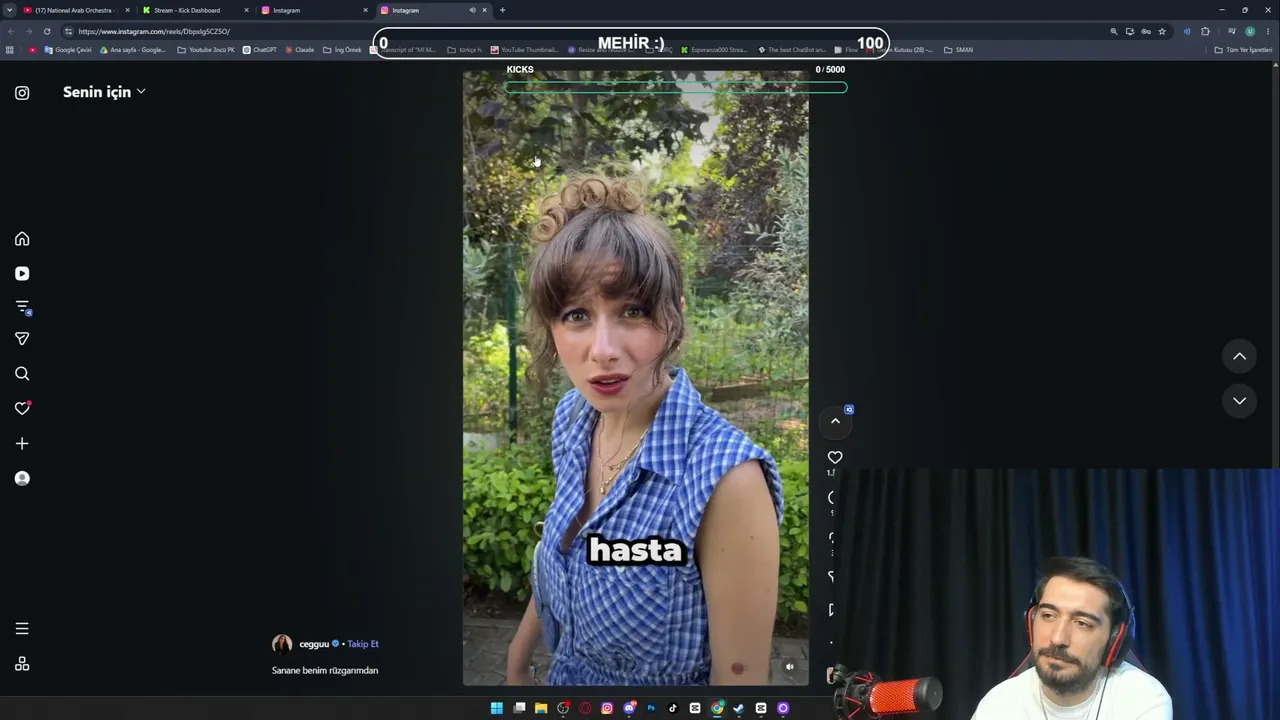The image size is (1280, 720).
Task: Mute the reel audio speaker icon
Action: (789, 667)
